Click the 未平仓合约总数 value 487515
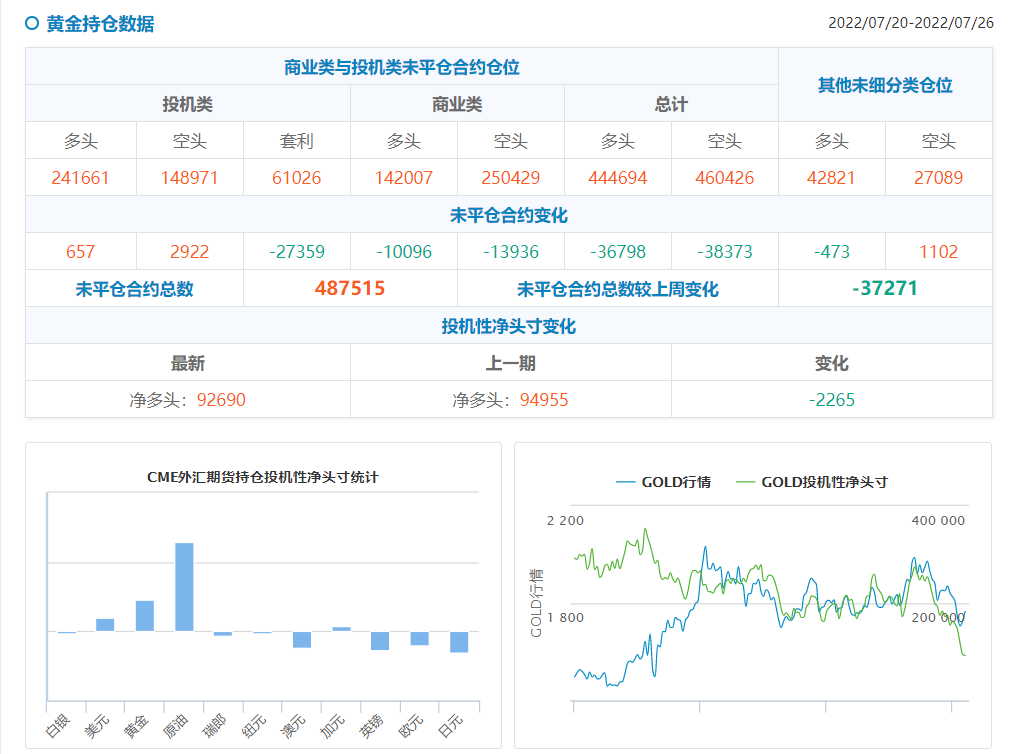The image size is (1013, 754). click(x=349, y=287)
